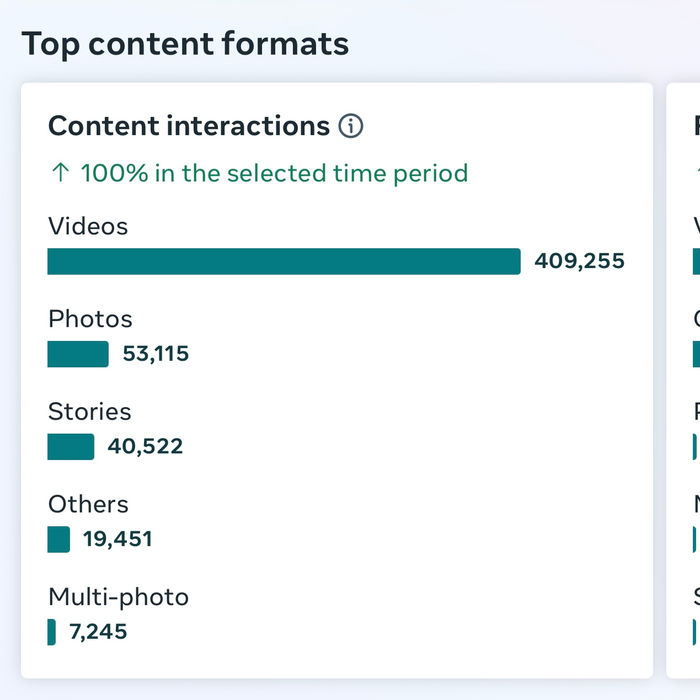This screenshot has height=700, width=700.
Task: Click the Stories bar in the chart
Action: pos(71,446)
